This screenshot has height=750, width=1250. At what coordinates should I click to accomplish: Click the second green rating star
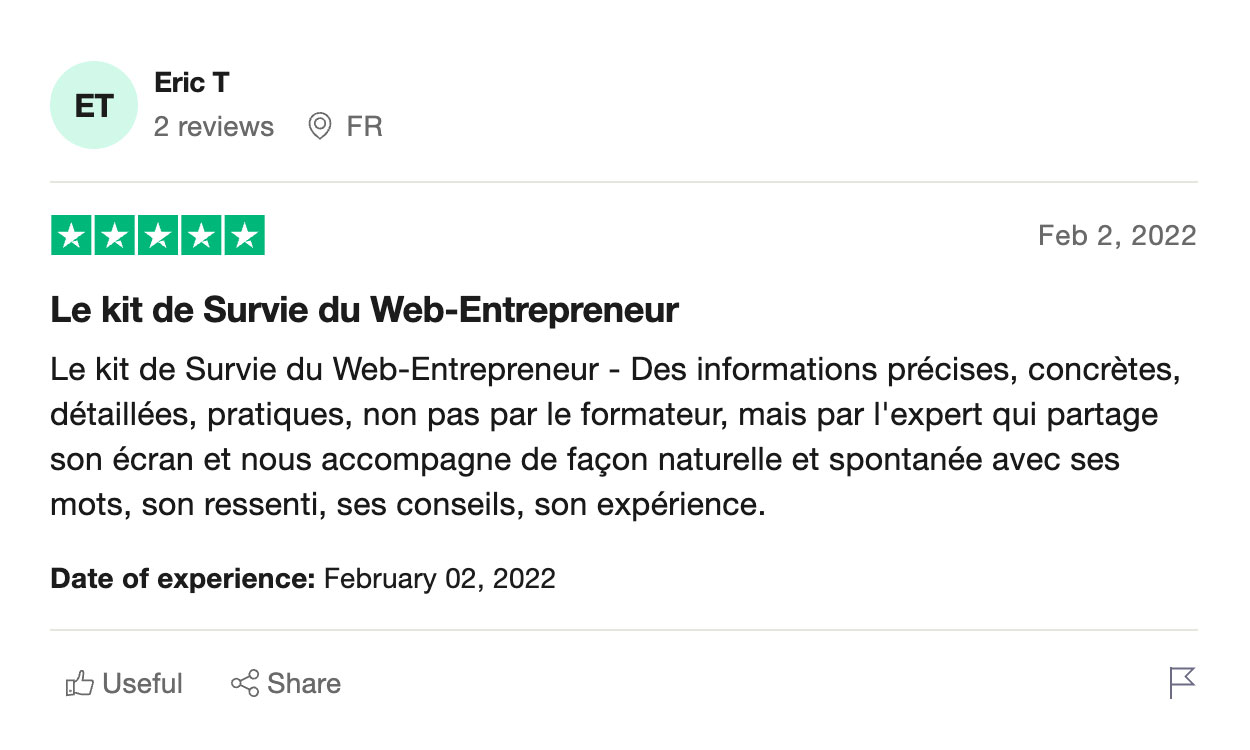pos(114,236)
